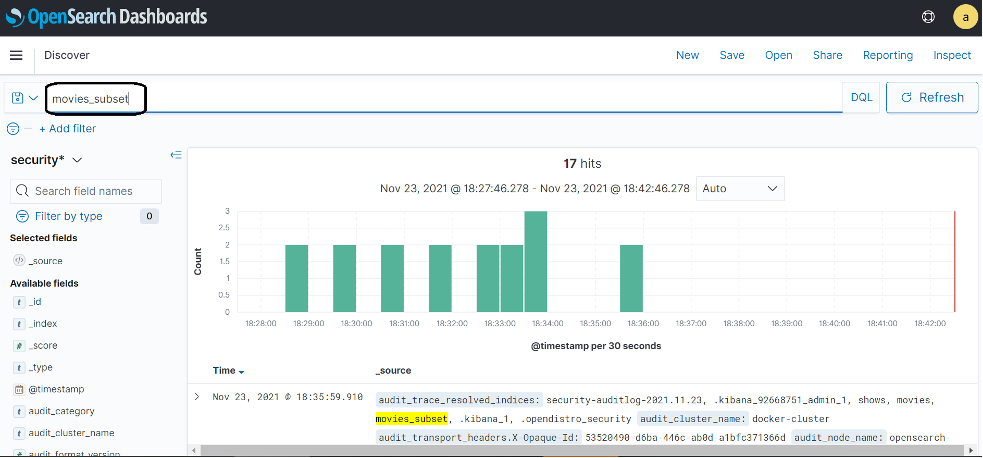Click Share in the top menu
Viewport: 983px width, 458px height.
[828, 55]
